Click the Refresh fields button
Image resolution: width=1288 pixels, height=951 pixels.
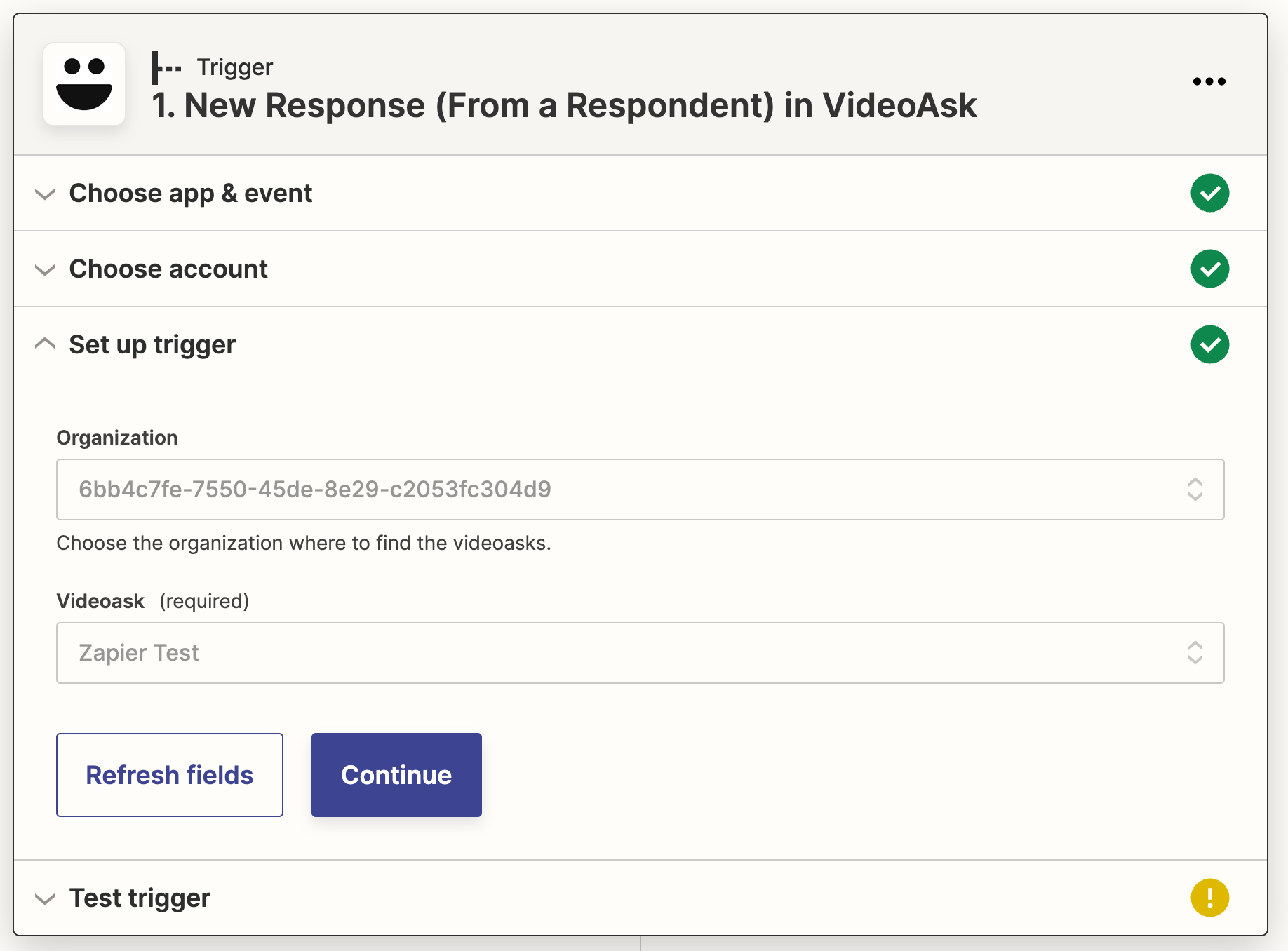pos(170,775)
